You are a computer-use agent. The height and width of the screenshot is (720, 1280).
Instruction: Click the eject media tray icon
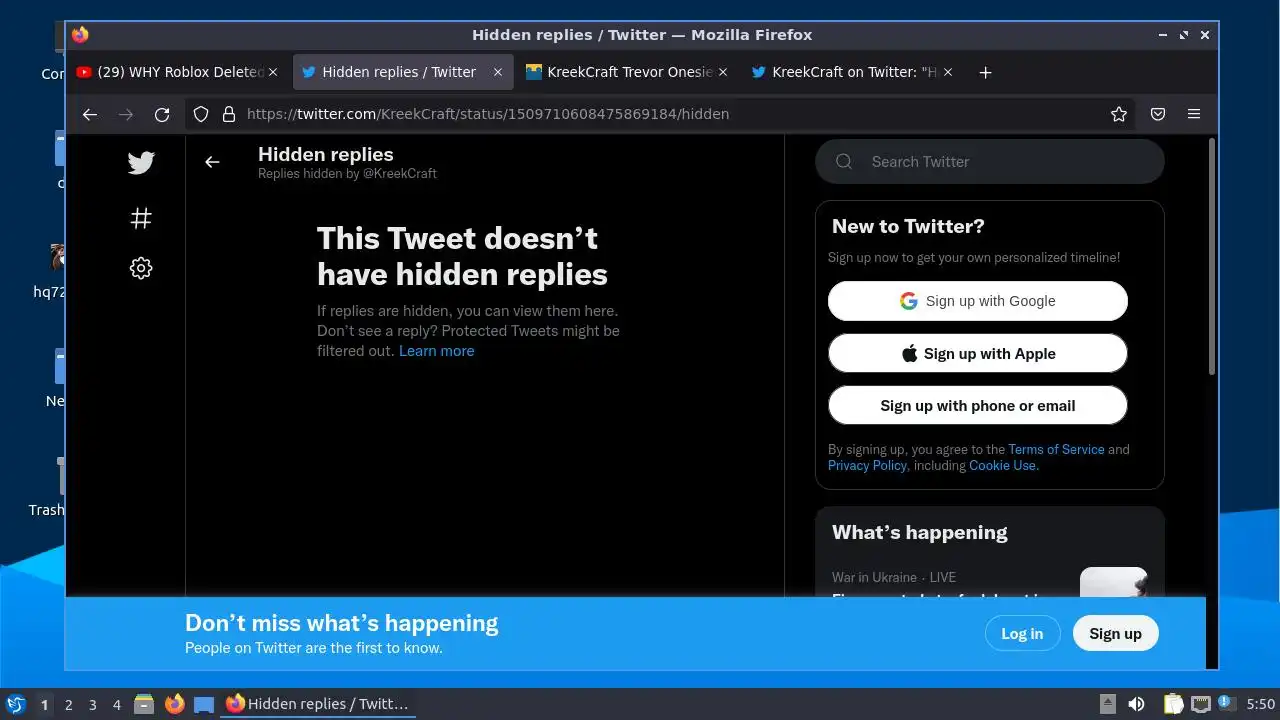click(1107, 704)
